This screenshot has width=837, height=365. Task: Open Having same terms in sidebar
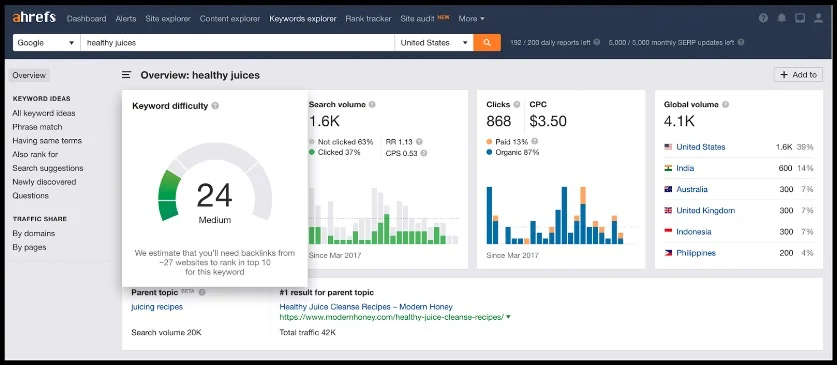click(x=47, y=141)
